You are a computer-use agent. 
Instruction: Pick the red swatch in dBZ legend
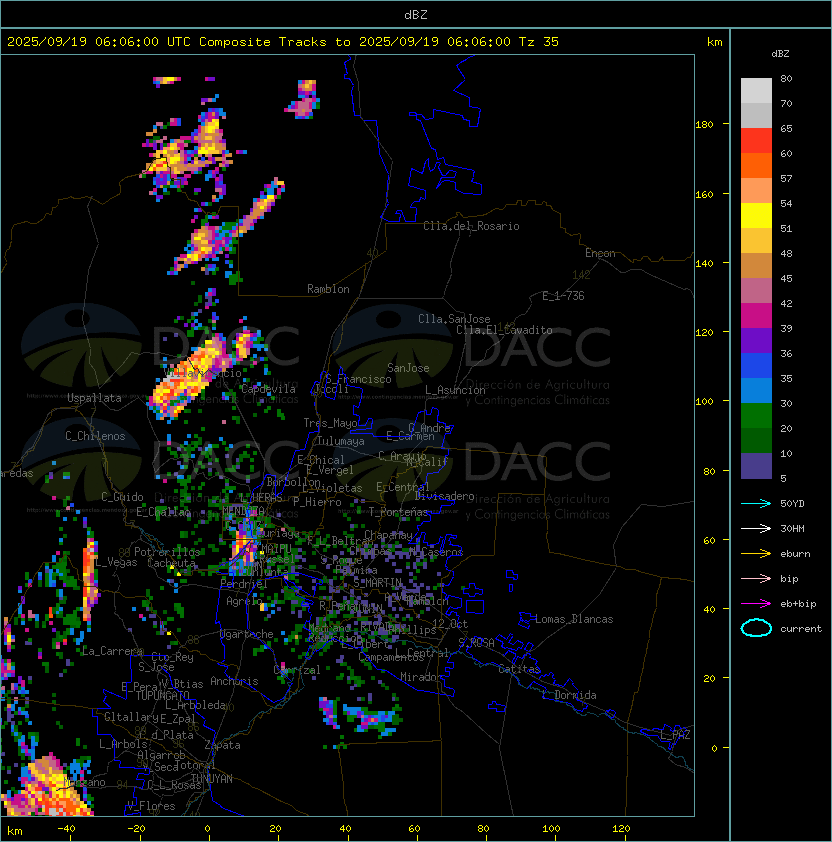click(x=756, y=141)
